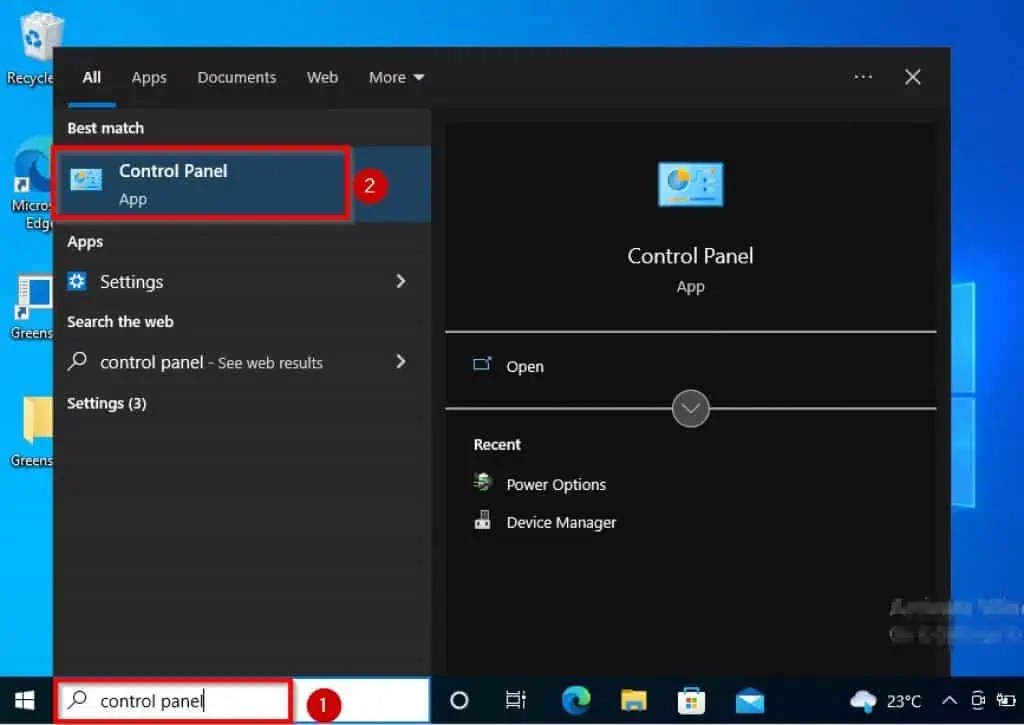
Task: Open File Explorer from the taskbar
Action: pos(636,700)
